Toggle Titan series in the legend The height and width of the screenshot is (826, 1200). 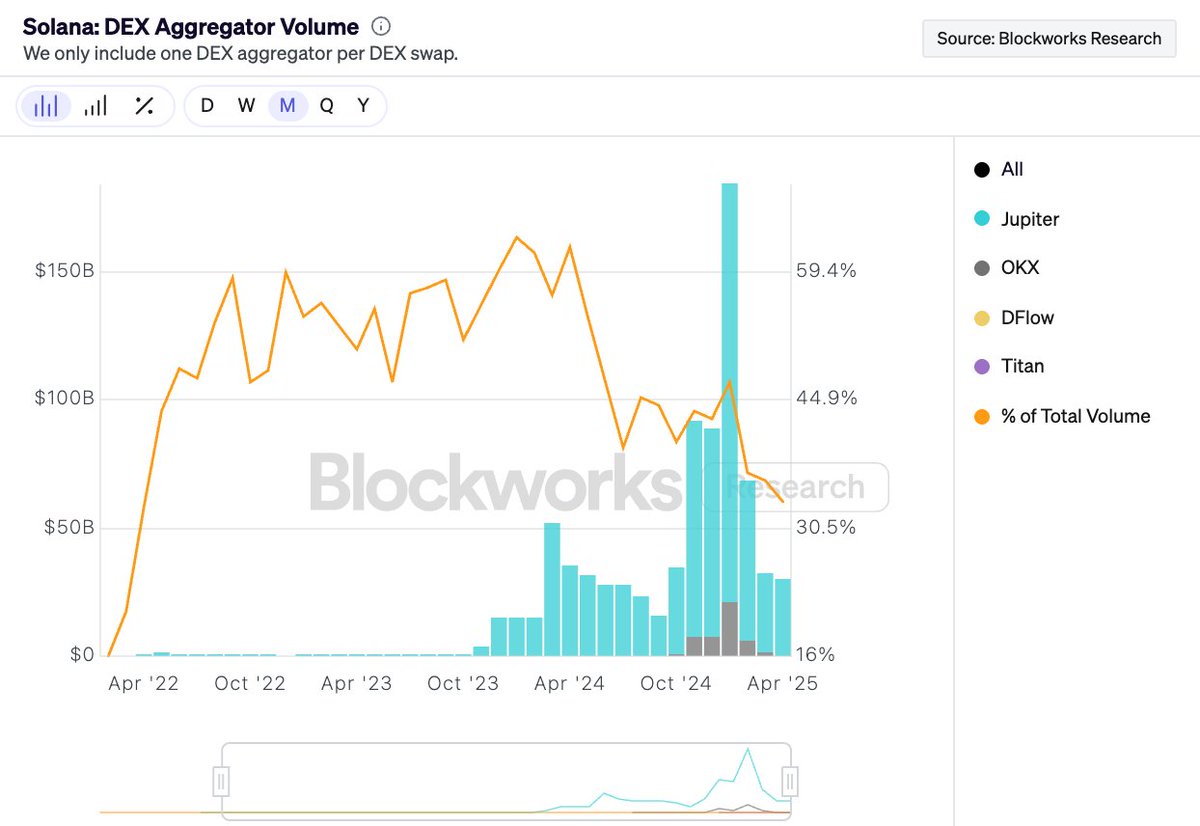pyautogui.click(x=982, y=367)
